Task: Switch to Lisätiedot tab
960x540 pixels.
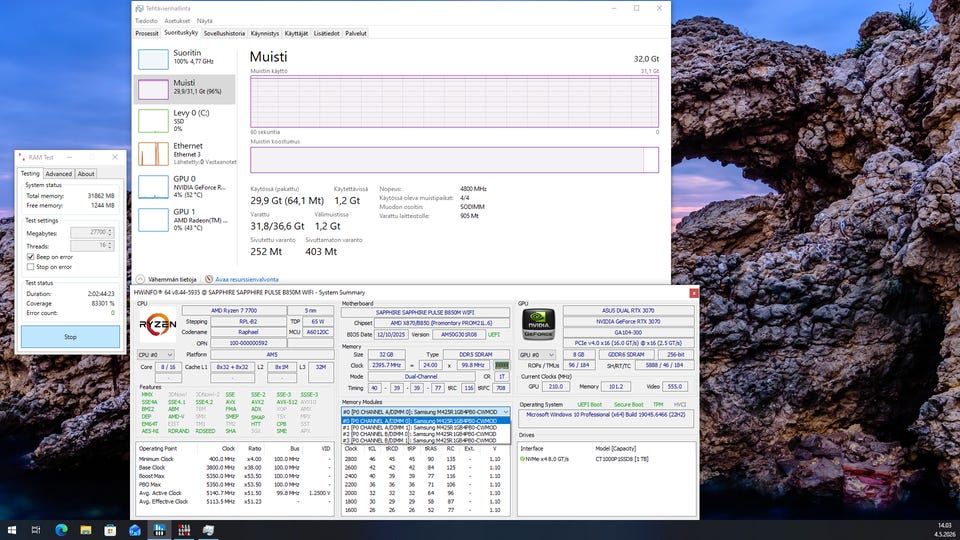Action: (x=326, y=34)
